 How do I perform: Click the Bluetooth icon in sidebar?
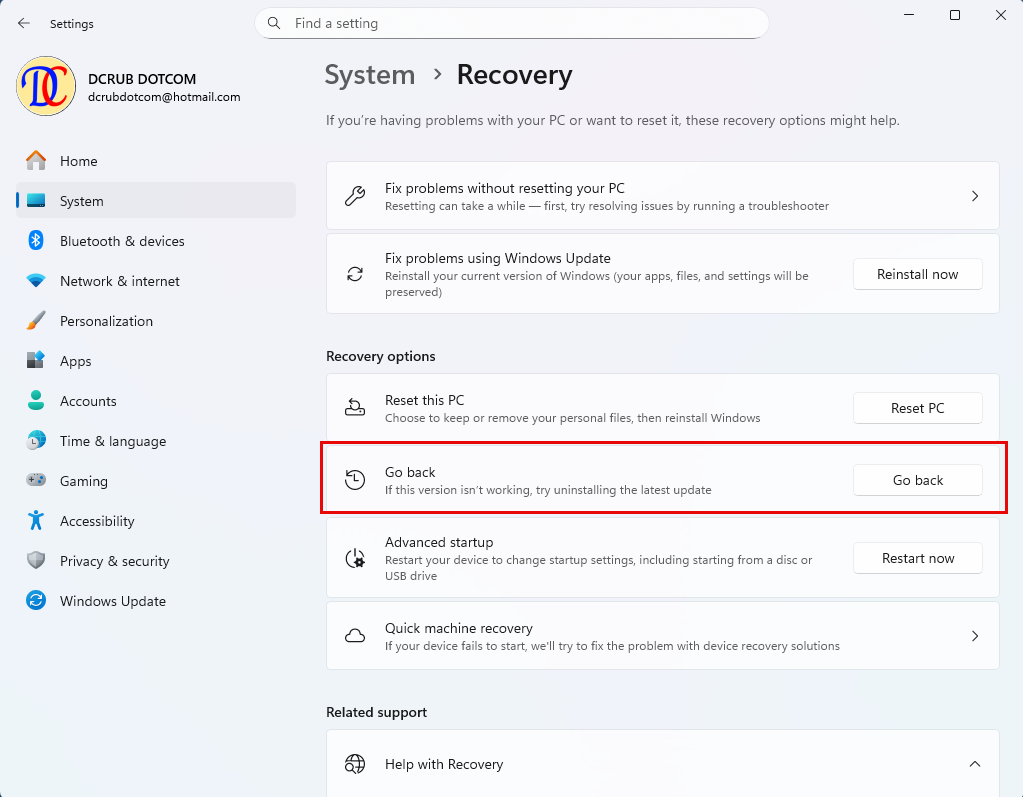pos(36,241)
